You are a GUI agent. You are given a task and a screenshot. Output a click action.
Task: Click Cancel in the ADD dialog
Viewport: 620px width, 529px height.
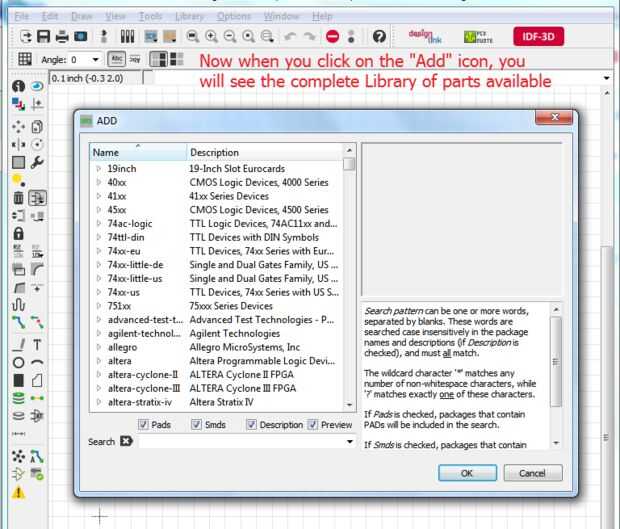tap(533, 473)
